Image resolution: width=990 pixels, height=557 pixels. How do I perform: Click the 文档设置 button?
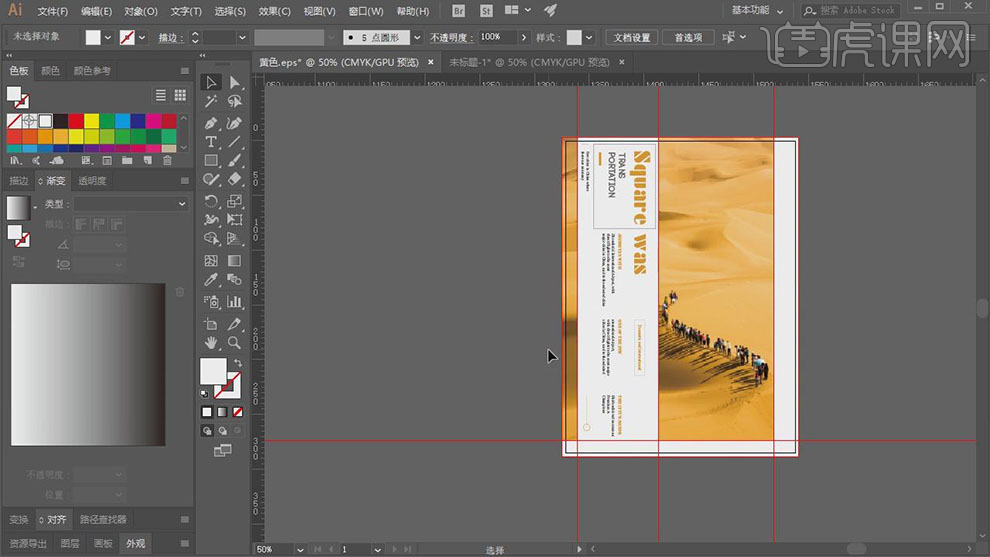[631, 37]
